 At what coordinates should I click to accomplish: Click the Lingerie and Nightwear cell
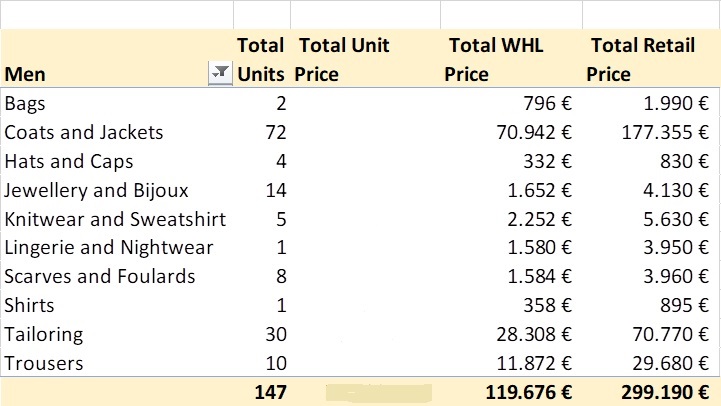[109, 248]
